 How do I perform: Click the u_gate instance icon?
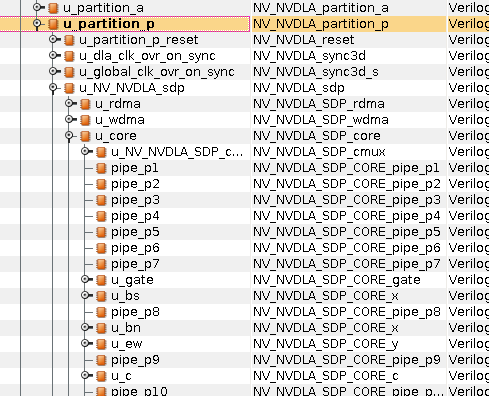(101, 280)
